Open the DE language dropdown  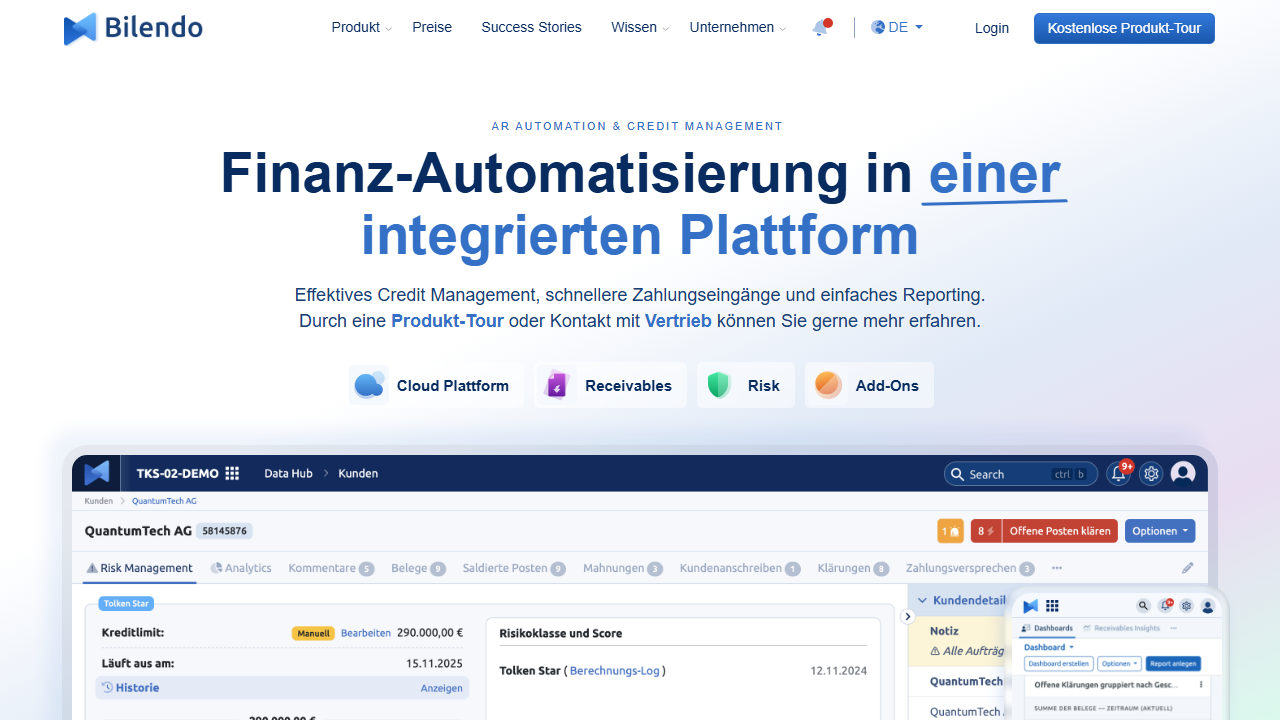(x=897, y=28)
